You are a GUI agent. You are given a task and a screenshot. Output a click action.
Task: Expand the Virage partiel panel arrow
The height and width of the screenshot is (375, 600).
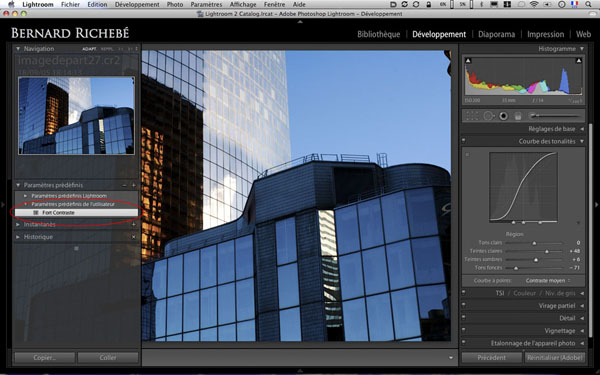pyautogui.click(x=582, y=306)
